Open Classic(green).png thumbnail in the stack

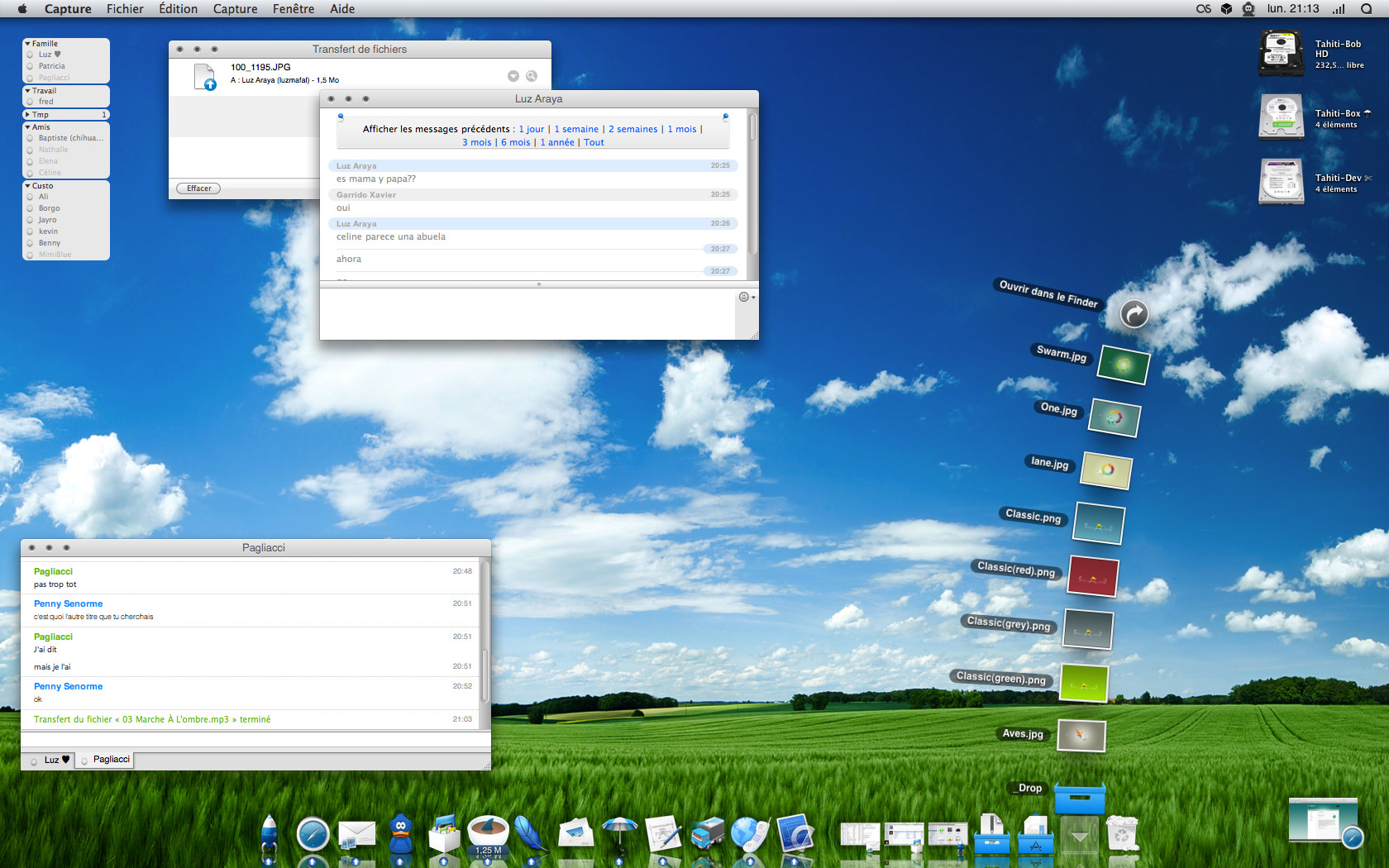click(1083, 683)
